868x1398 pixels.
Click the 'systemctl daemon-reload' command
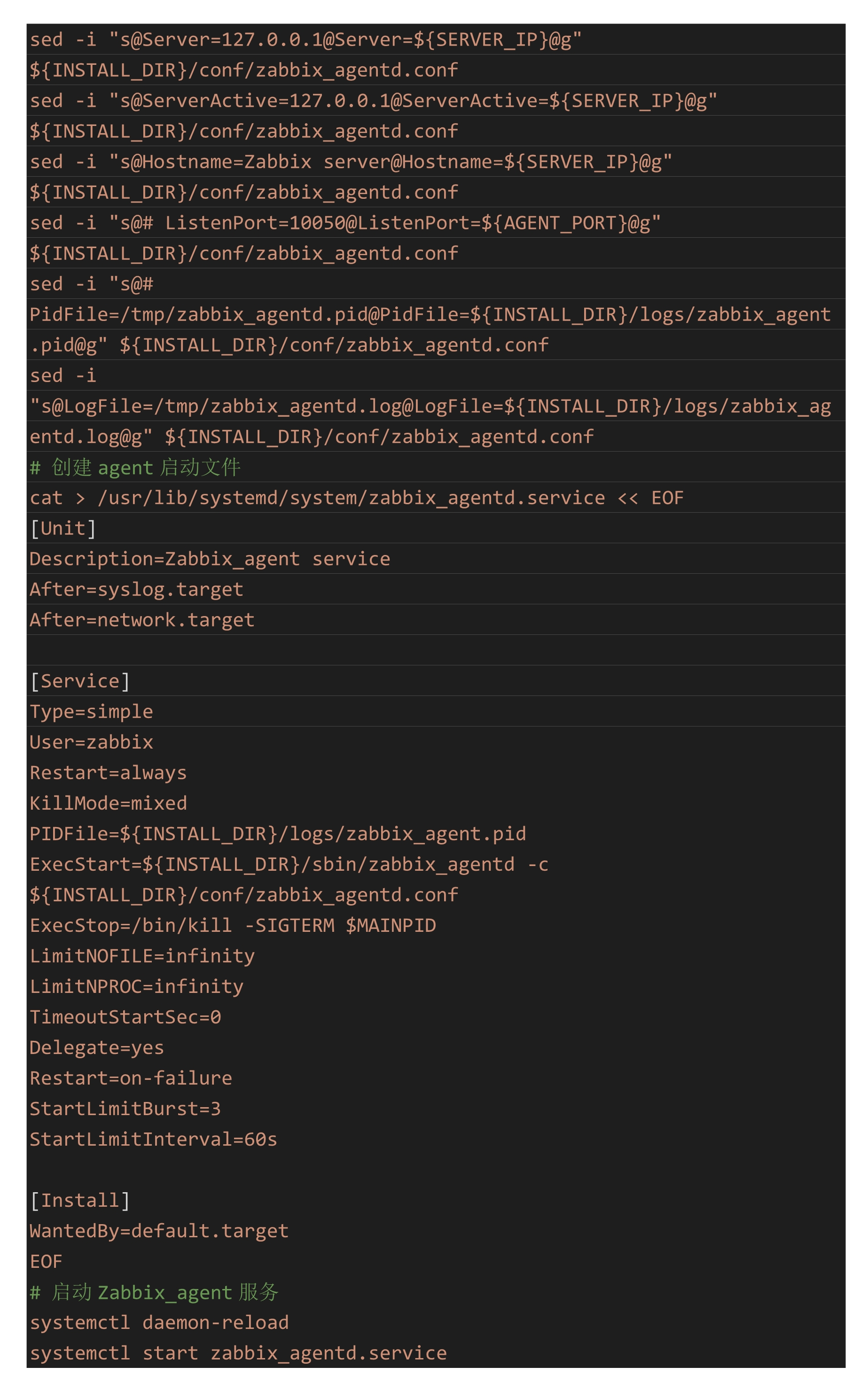coord(159,1322)
